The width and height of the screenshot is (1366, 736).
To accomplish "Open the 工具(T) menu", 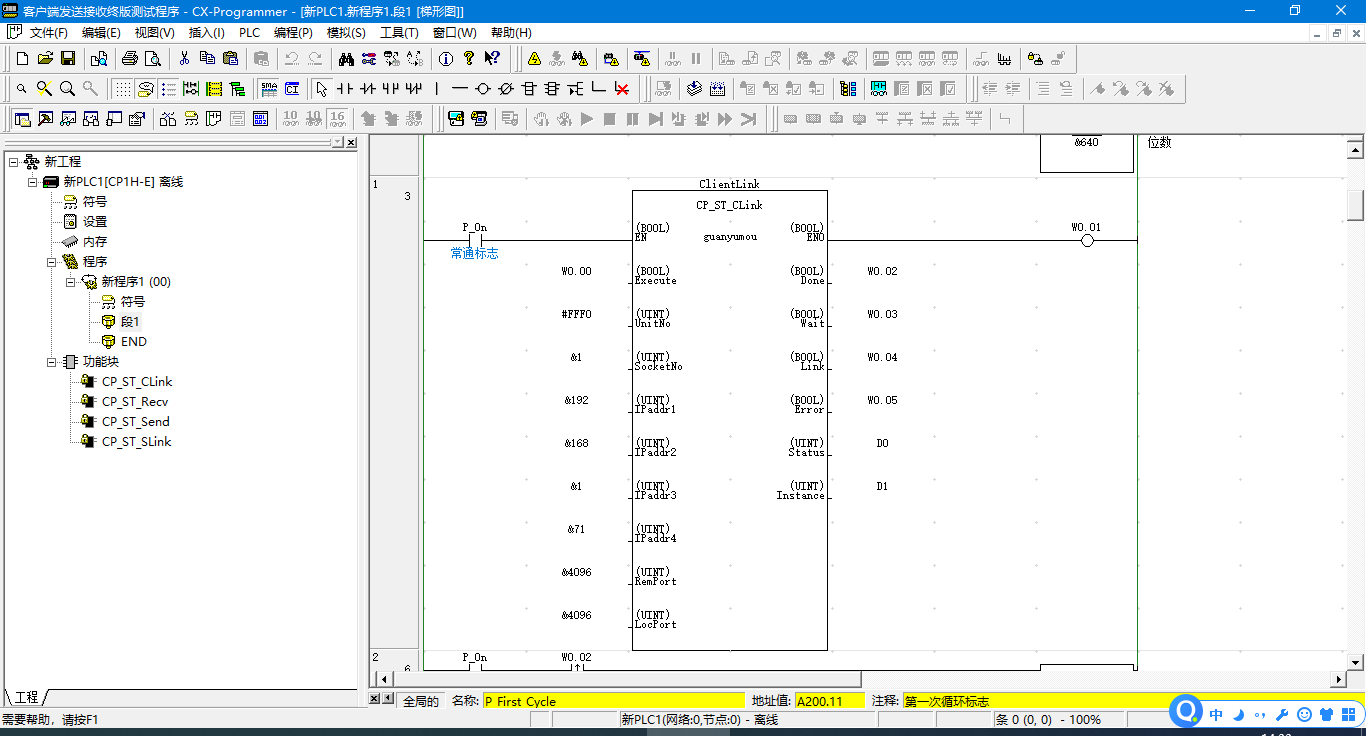I will [399, 33].
